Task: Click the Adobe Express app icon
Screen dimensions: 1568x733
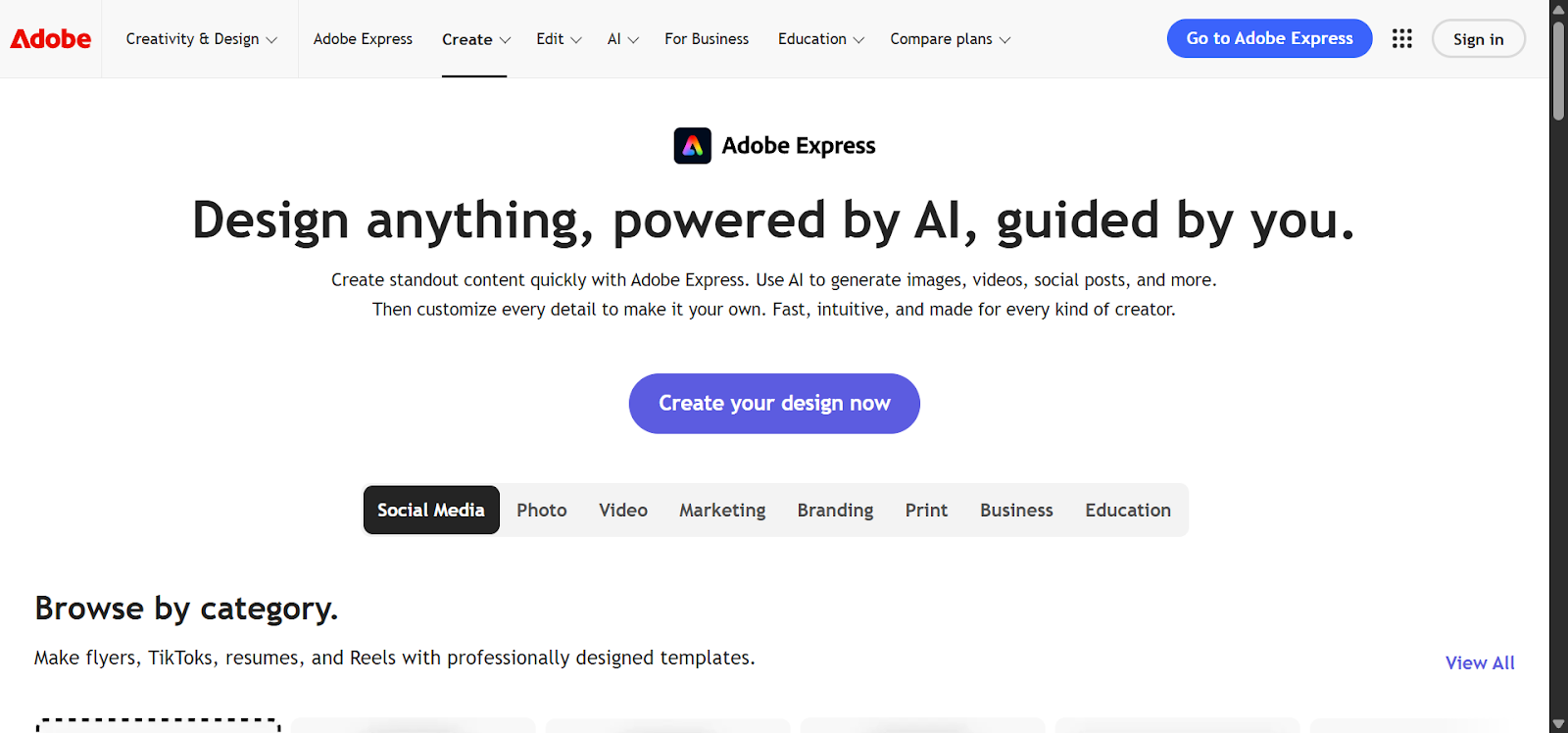Action: click(693, 146)
